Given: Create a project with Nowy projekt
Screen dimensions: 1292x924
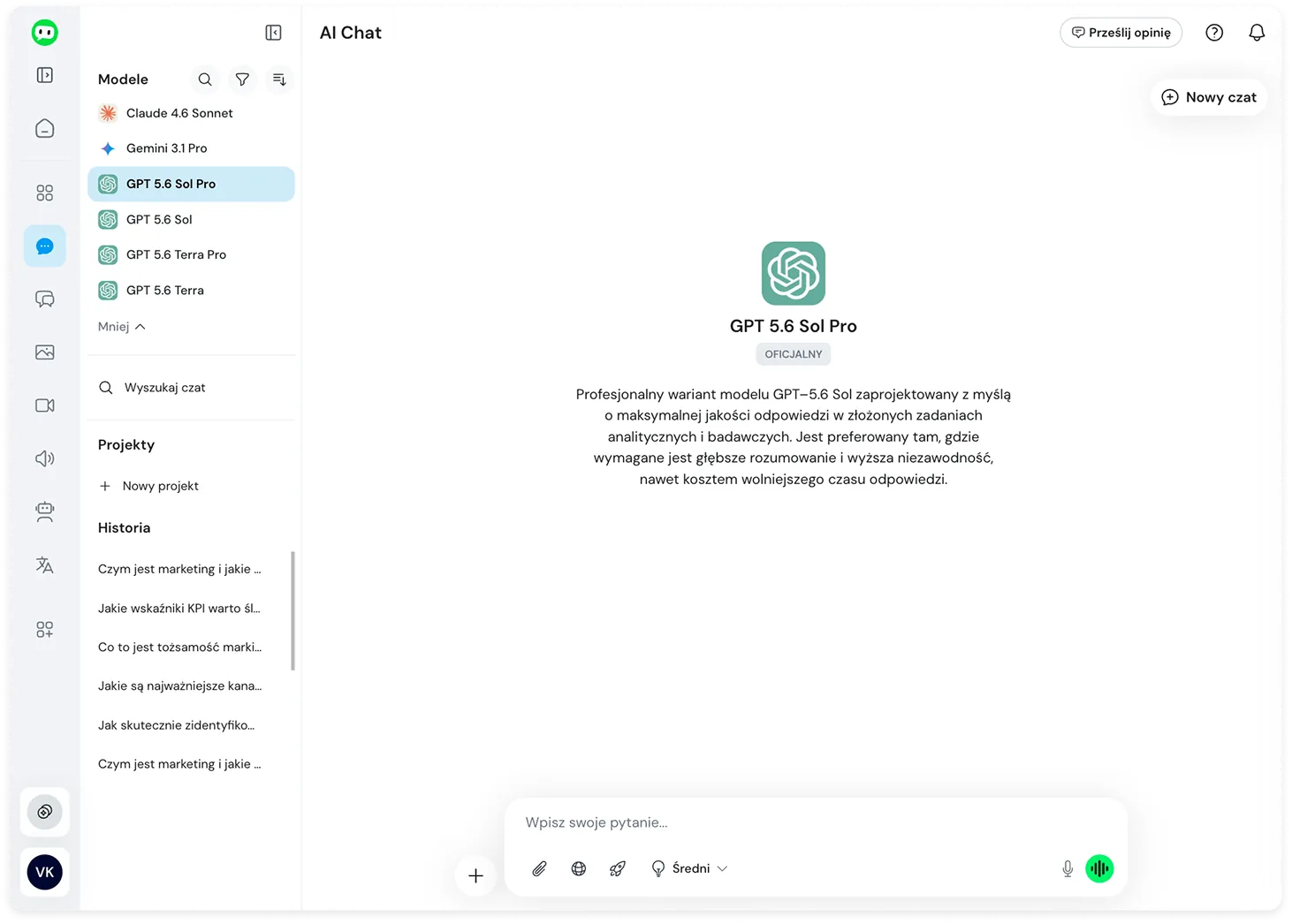Looking at the screenshot, I should click(148, 486).
